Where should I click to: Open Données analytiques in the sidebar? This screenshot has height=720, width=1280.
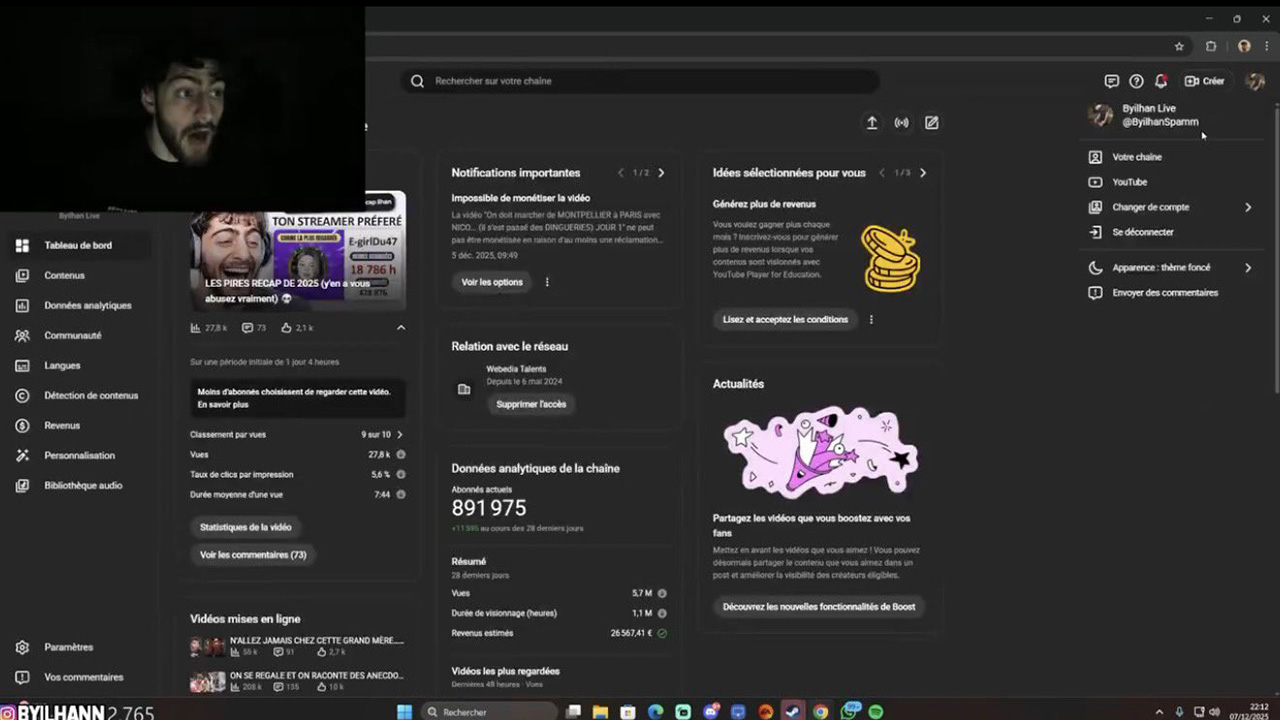(88, 305)
